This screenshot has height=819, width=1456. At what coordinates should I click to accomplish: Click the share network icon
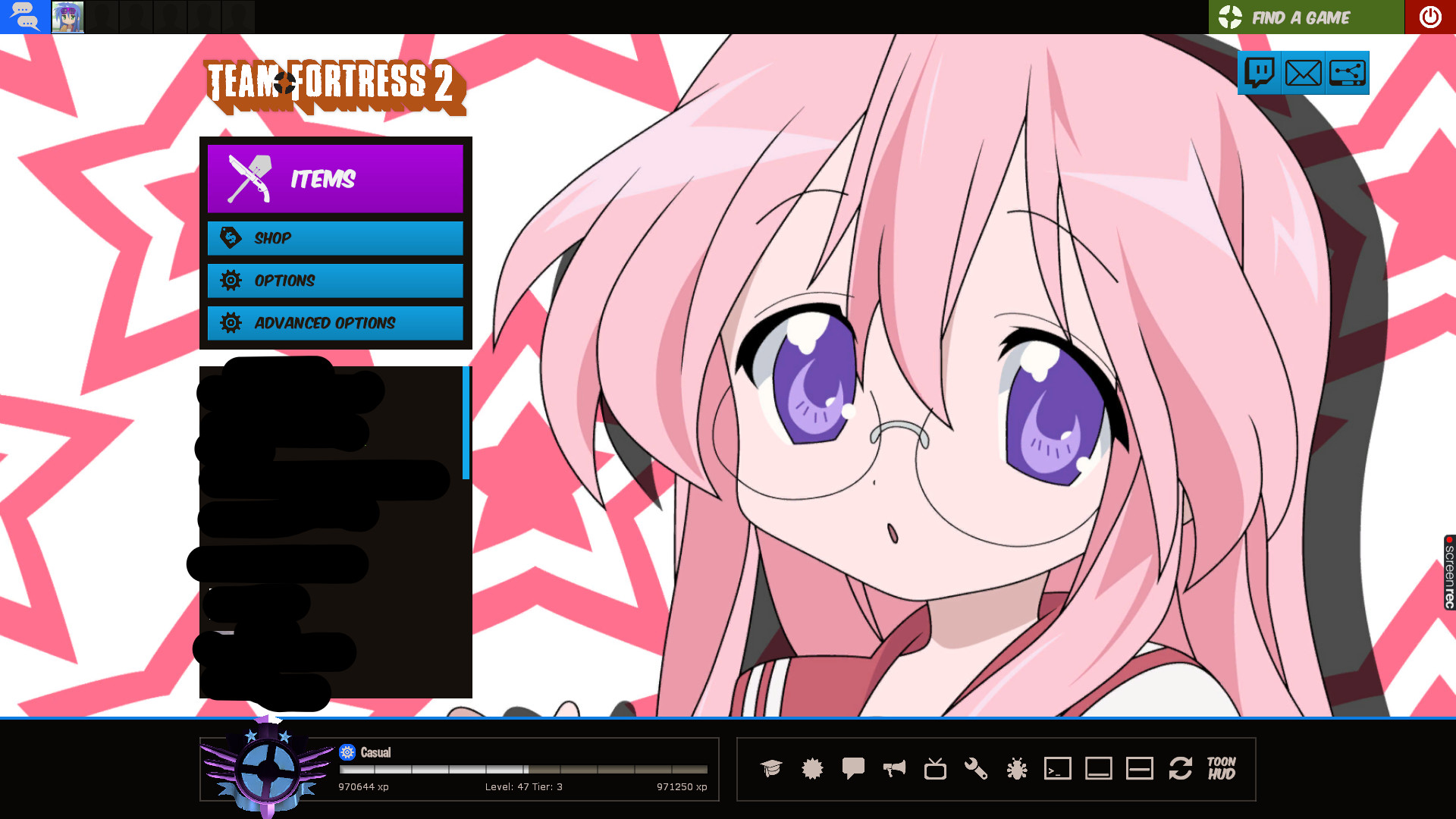coord(1348,73)
